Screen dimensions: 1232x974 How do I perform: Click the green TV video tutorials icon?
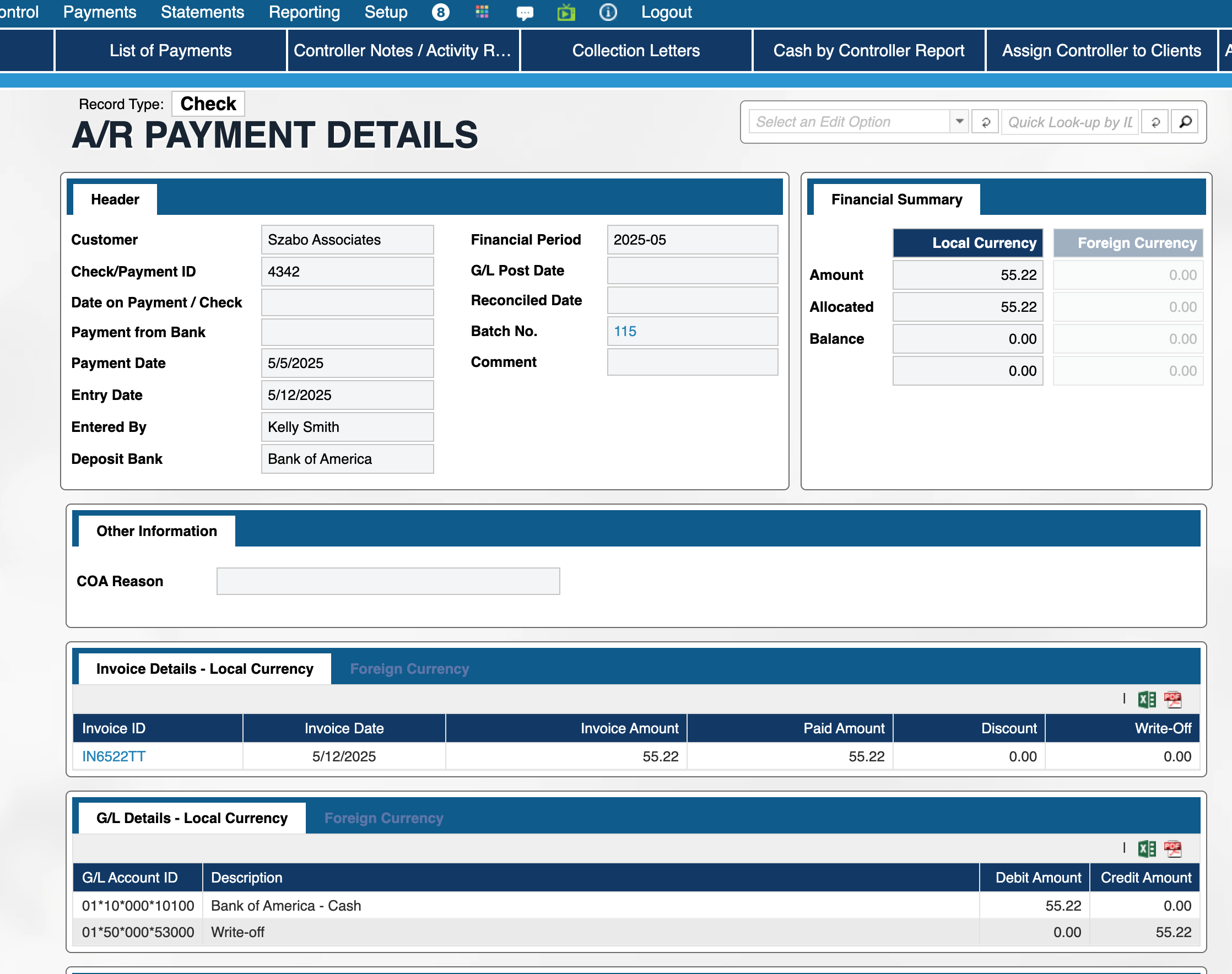(566, 12)
